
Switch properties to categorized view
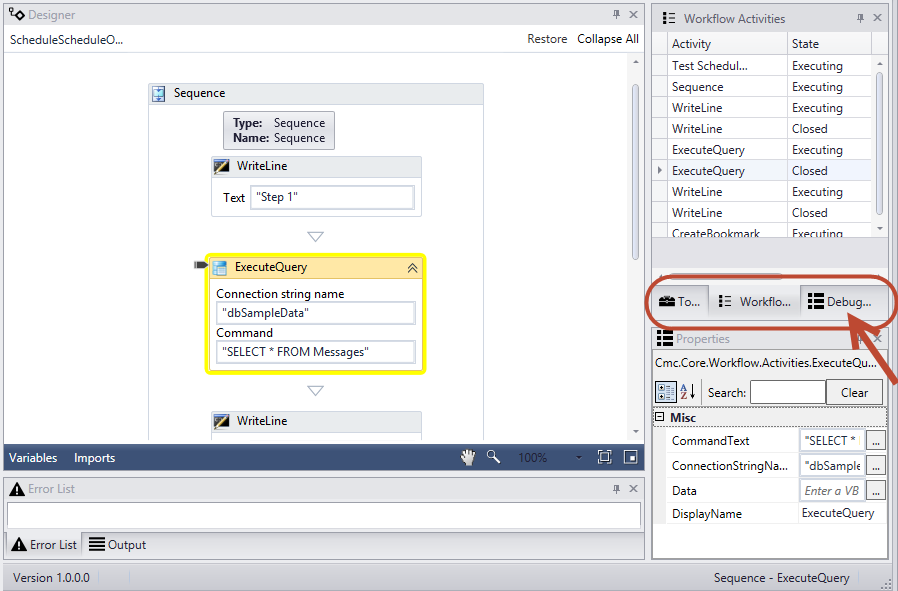coord(666,392)
